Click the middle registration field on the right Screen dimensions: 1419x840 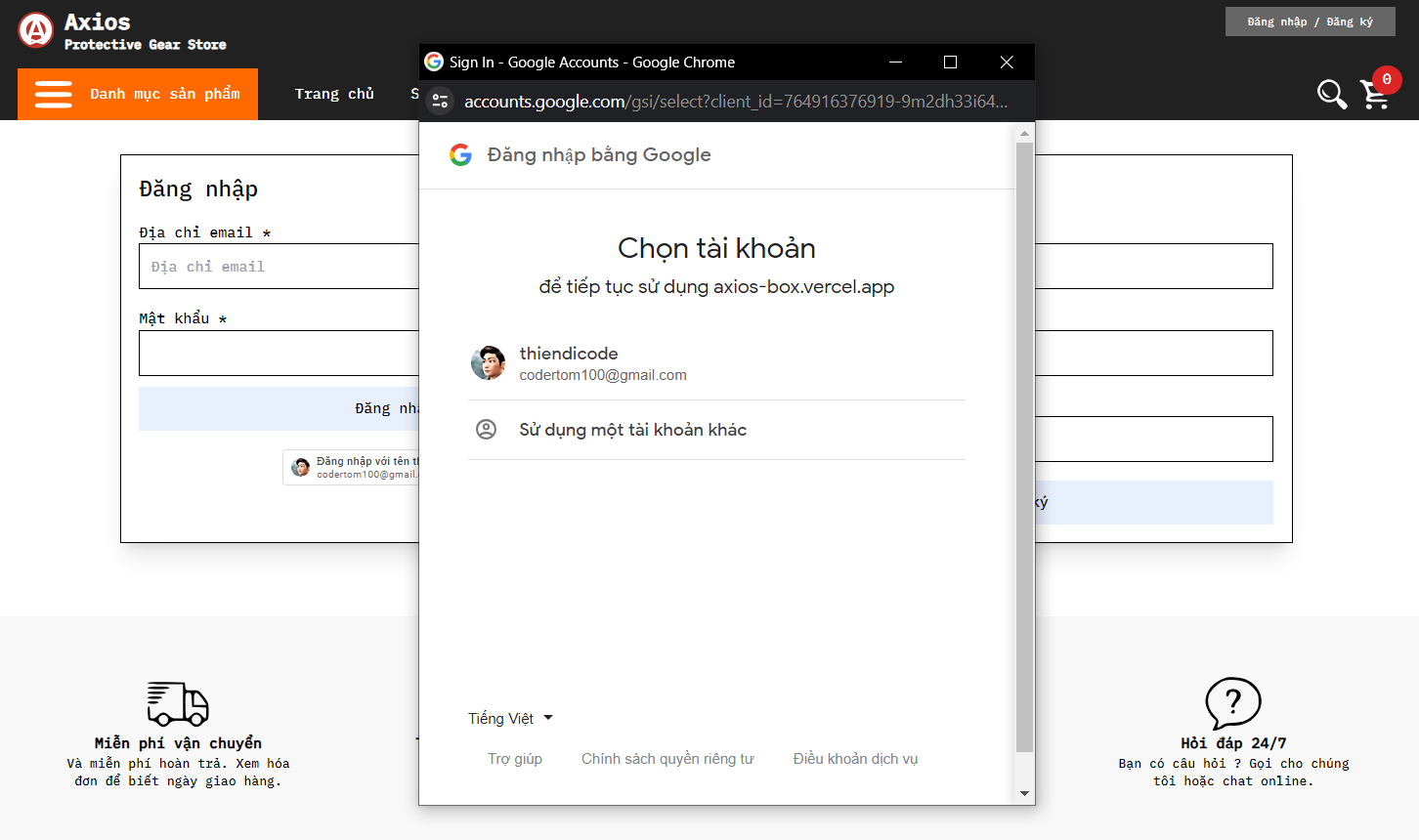(1154, 353)
